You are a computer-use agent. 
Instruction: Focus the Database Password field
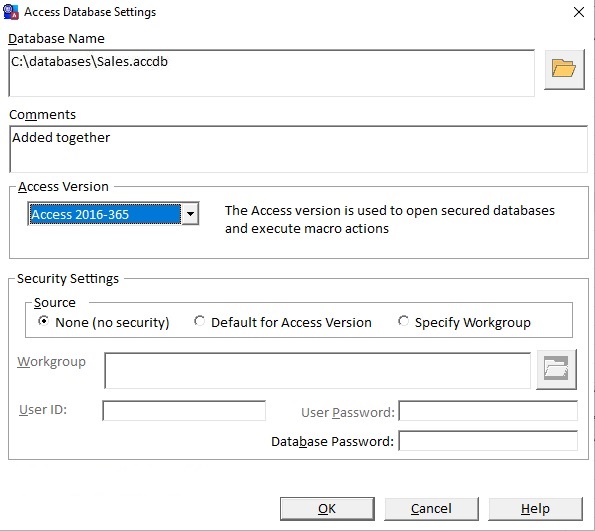tap(488, 441)
